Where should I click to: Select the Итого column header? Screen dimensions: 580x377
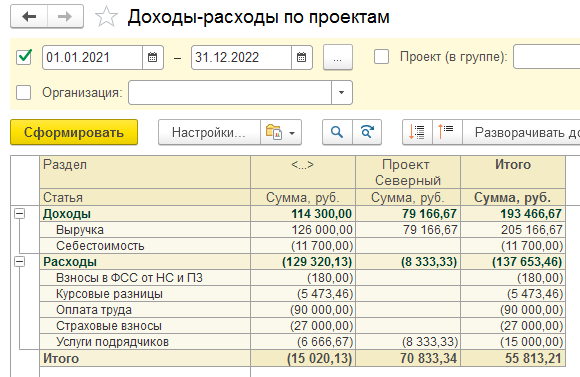coord(513,172)
